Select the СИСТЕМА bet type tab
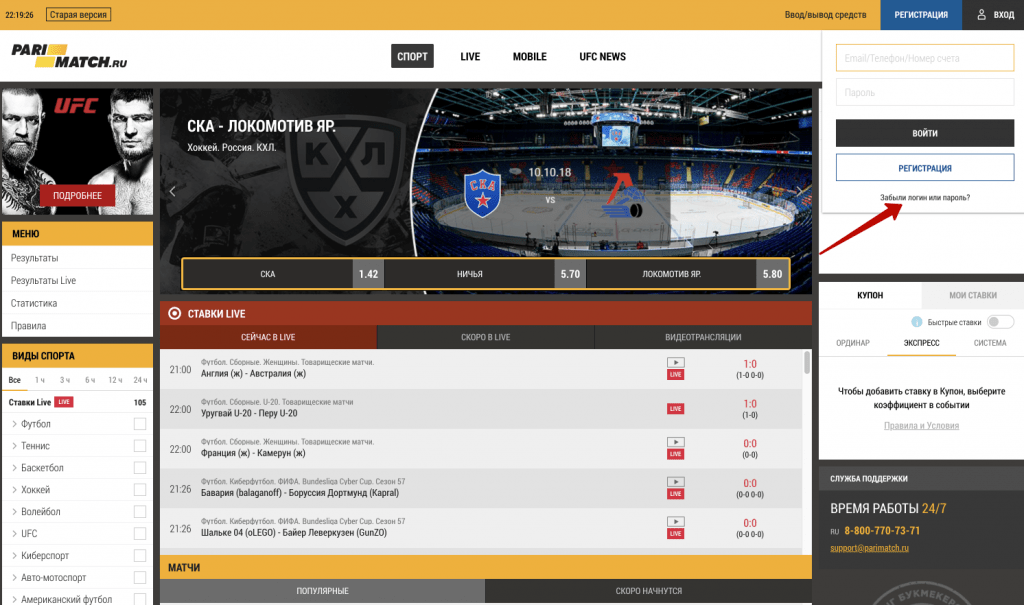The image size is (1024, 605). (x=989, y=343)
